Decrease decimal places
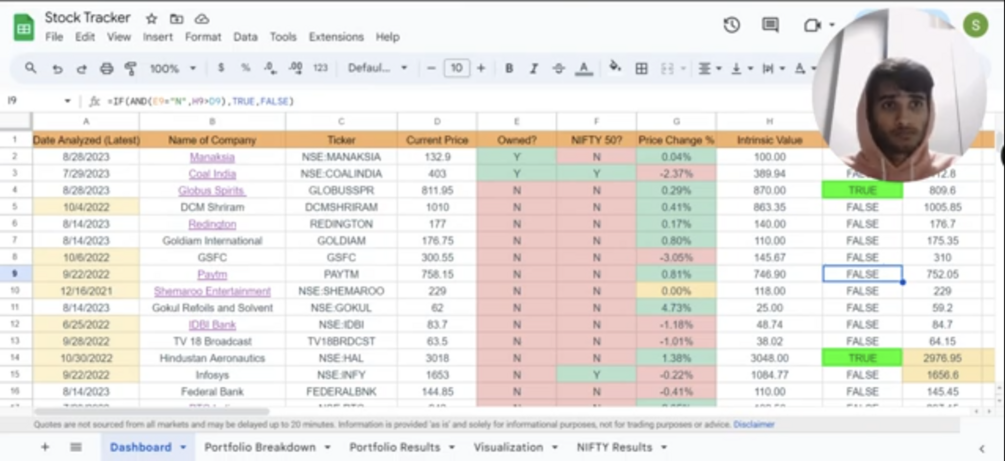1005x461 pixels. [x=270, y=68]
